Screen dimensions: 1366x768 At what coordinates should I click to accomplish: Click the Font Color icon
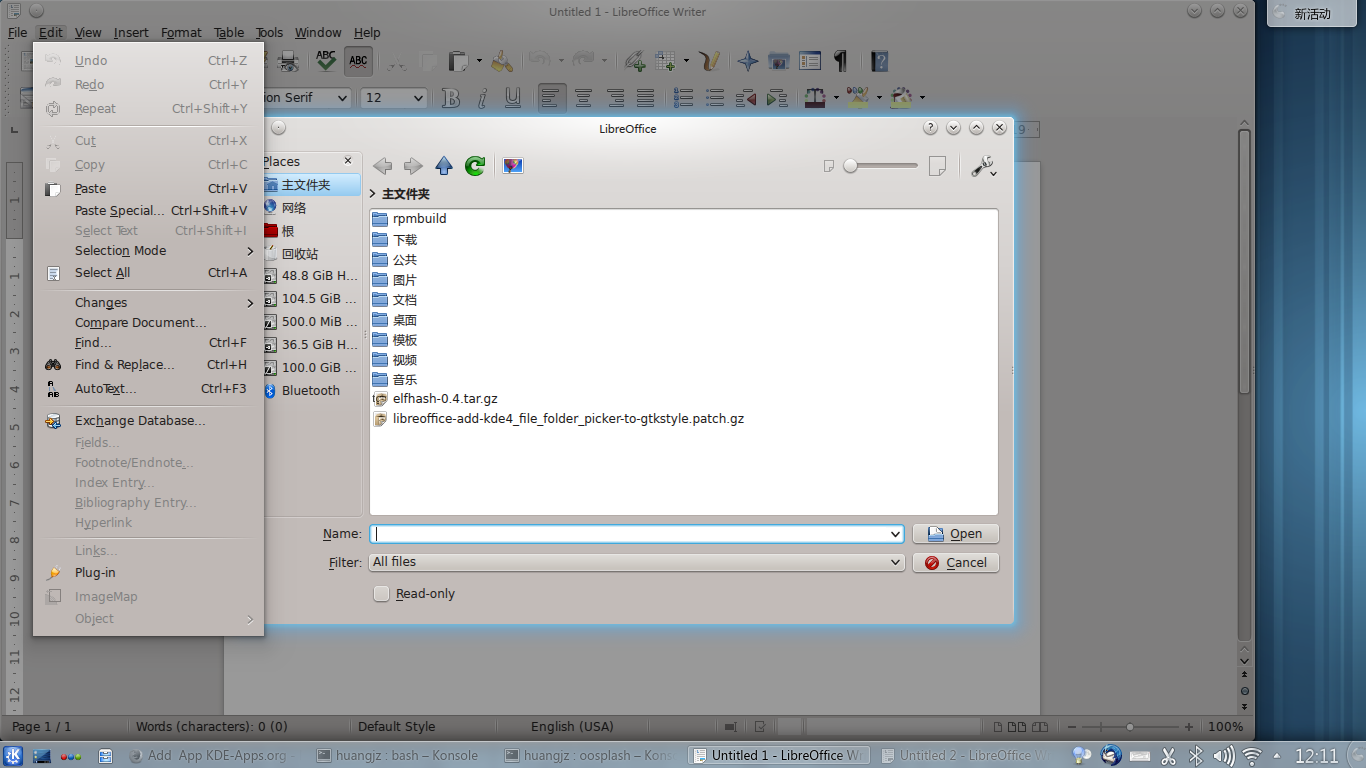click(815, 97)
